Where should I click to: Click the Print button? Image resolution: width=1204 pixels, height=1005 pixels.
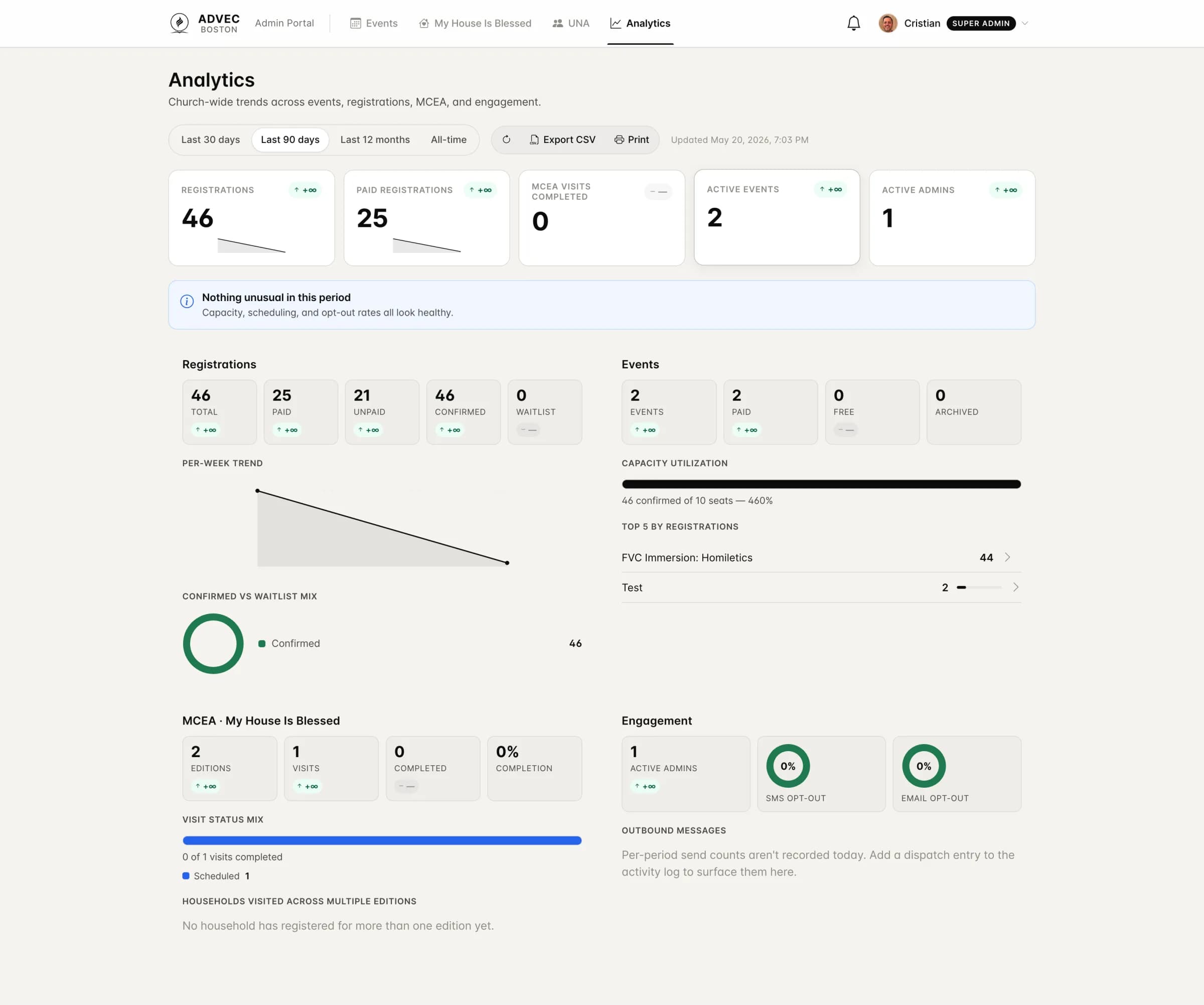pos(632,139)
